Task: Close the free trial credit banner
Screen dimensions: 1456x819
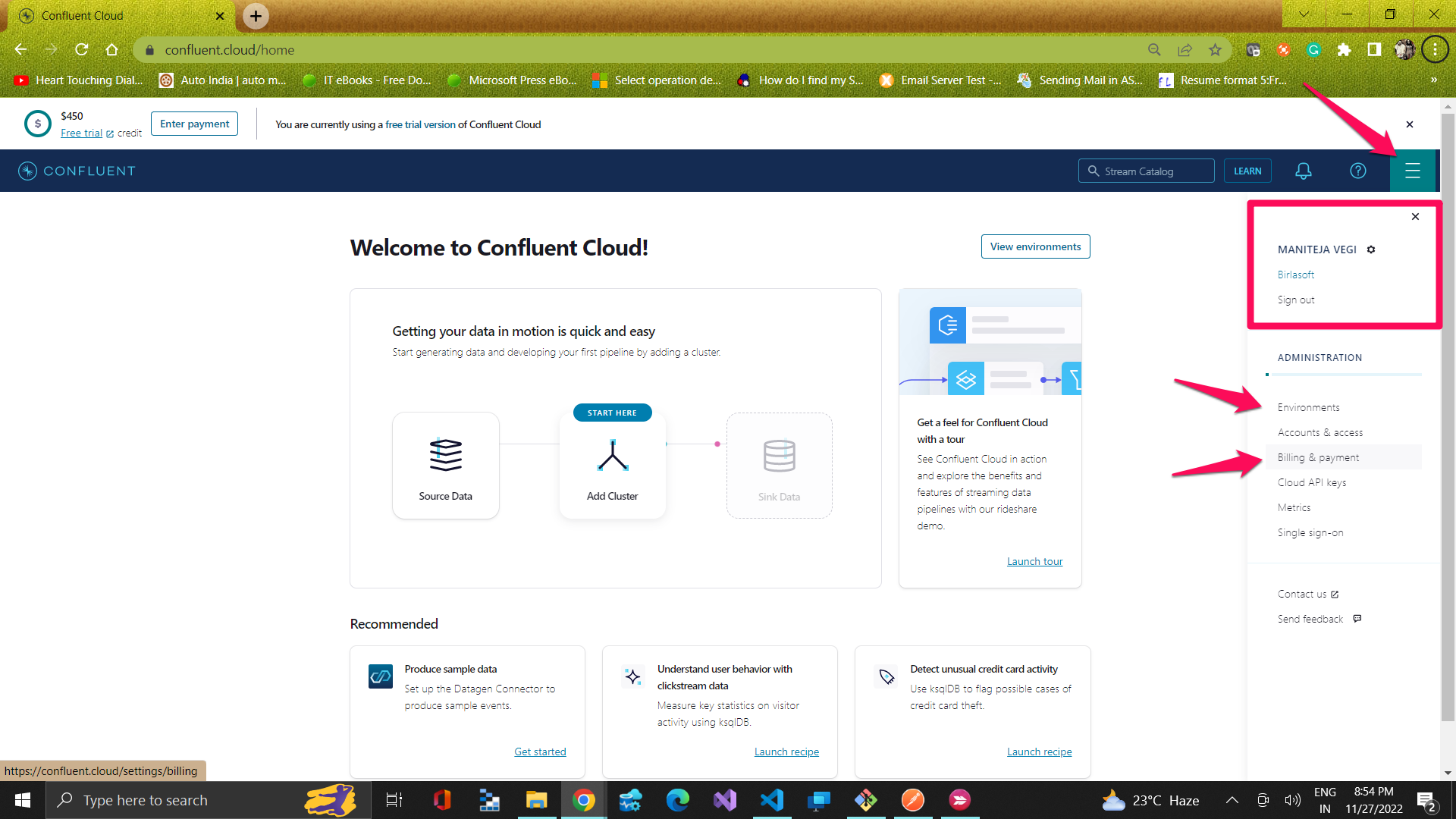Action: pyautogui.click(x=1410, y=124)
